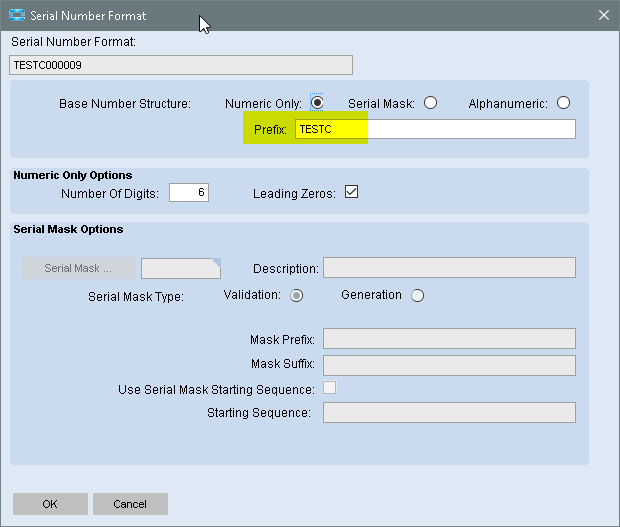
Task: Click the Serial Number Format field TESTC000009
Action: point(181,65)
